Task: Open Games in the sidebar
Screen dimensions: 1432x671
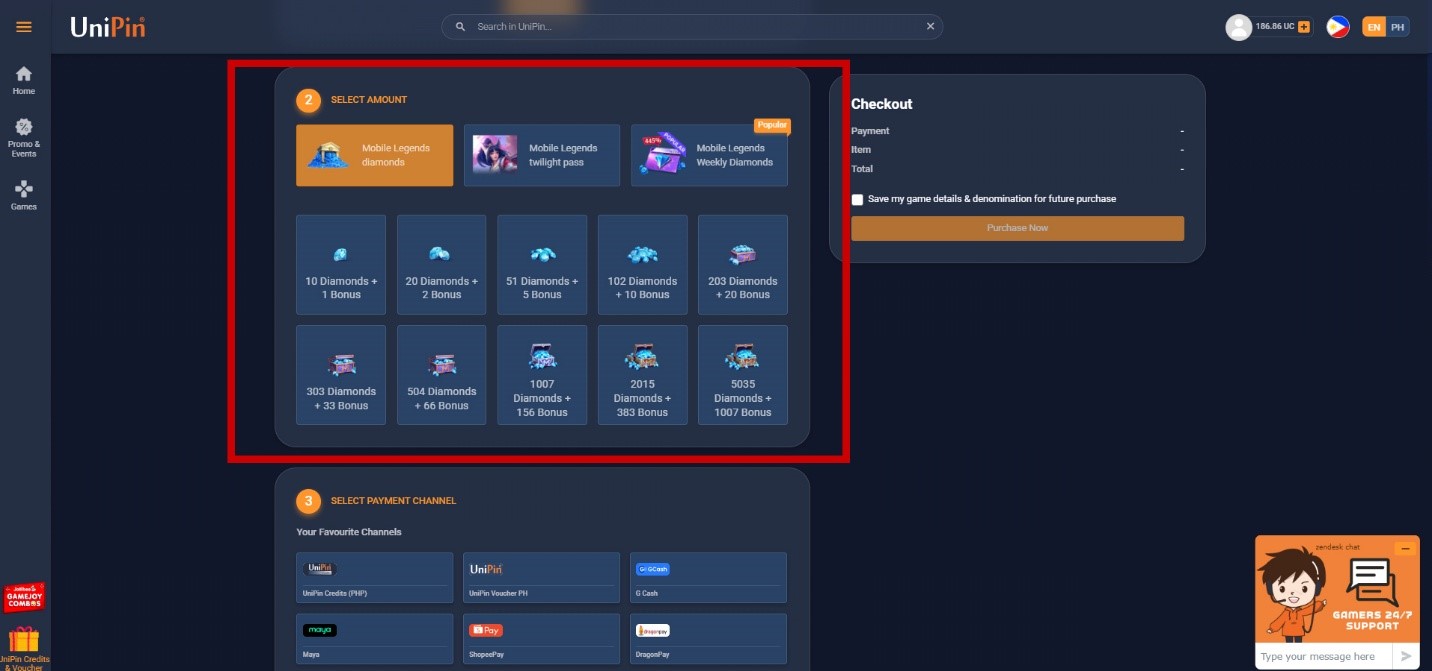Action: [x=24, y=195]
